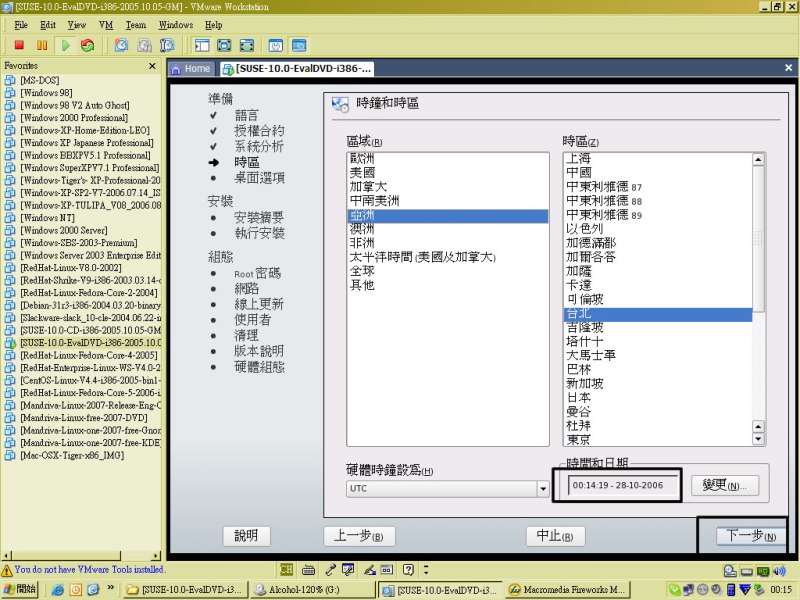This screenshot has width=800, height=600.
Task: Open the snapshot manager wrench icon
Action: pyautogui.click(x=167, y=45)
